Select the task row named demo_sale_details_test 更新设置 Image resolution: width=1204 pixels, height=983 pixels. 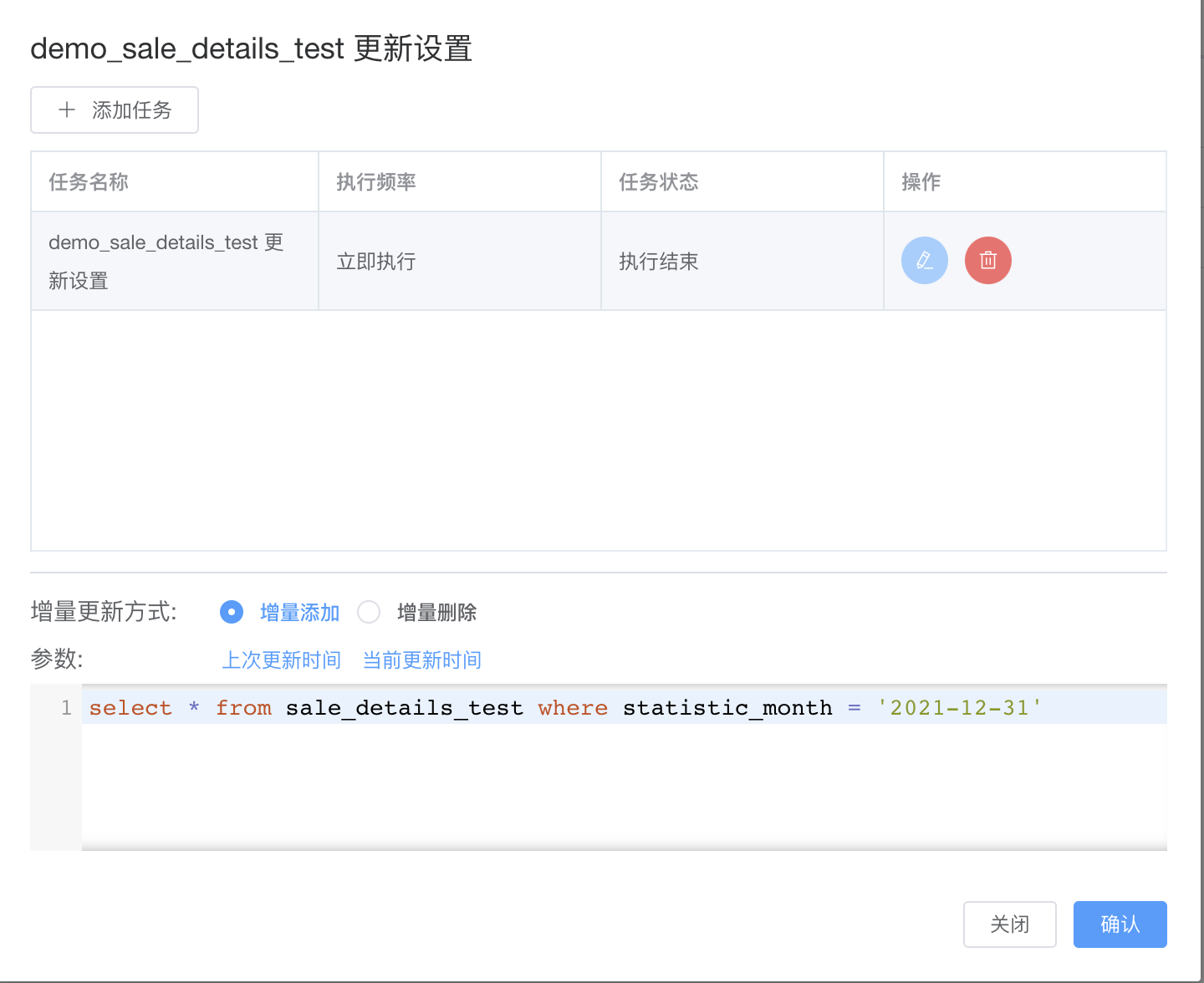(x=166, y=261)
